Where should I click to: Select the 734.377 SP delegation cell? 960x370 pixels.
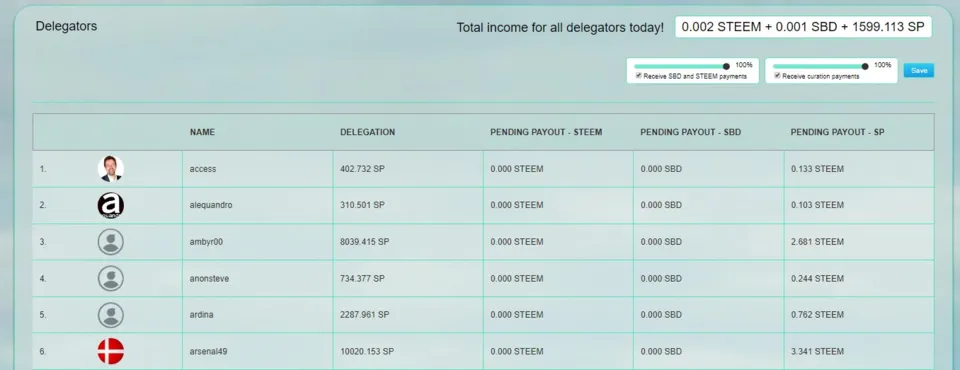tap(408, 279)
